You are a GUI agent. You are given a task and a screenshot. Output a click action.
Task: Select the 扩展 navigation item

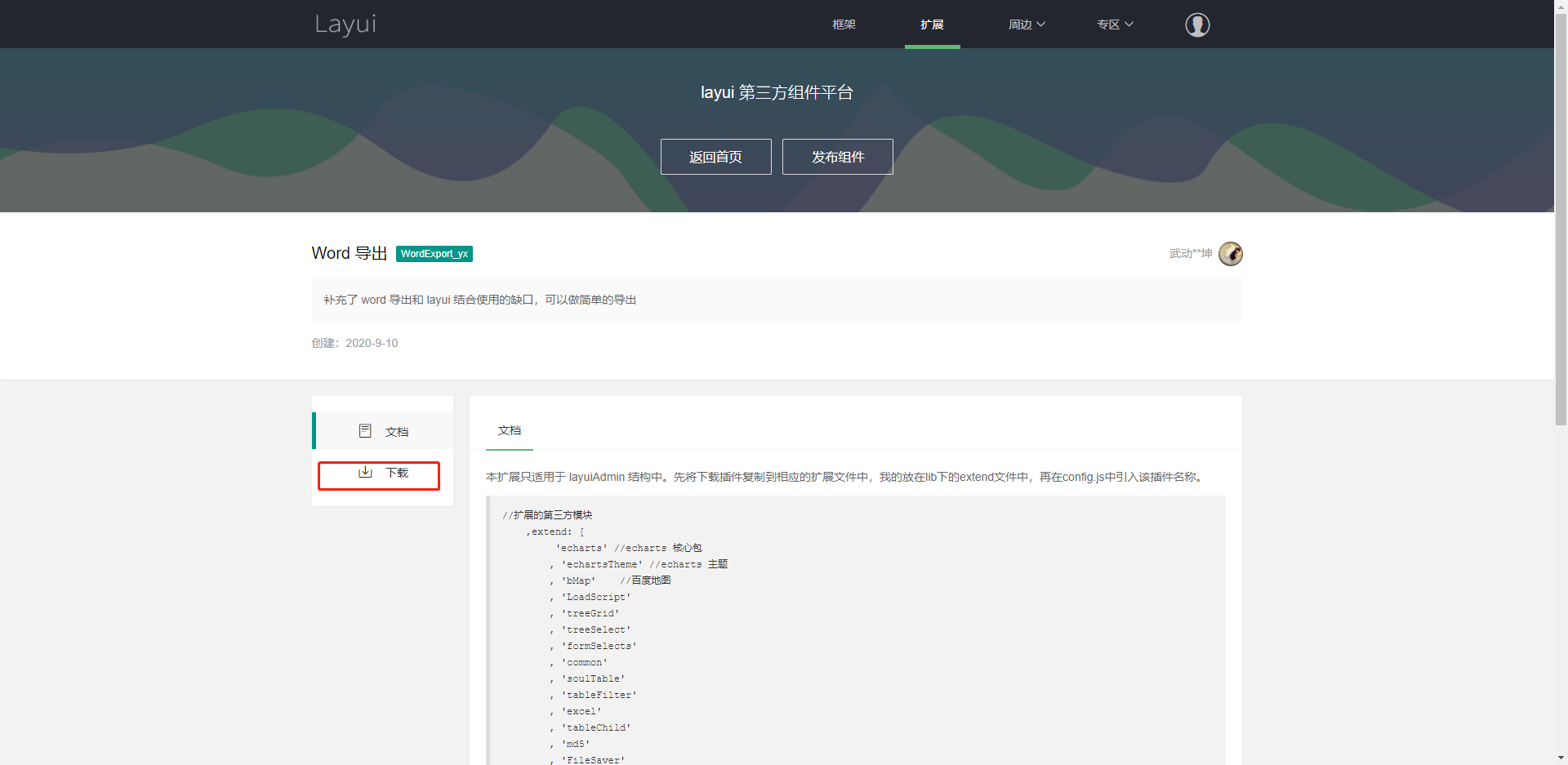click(x=932, y=24)
